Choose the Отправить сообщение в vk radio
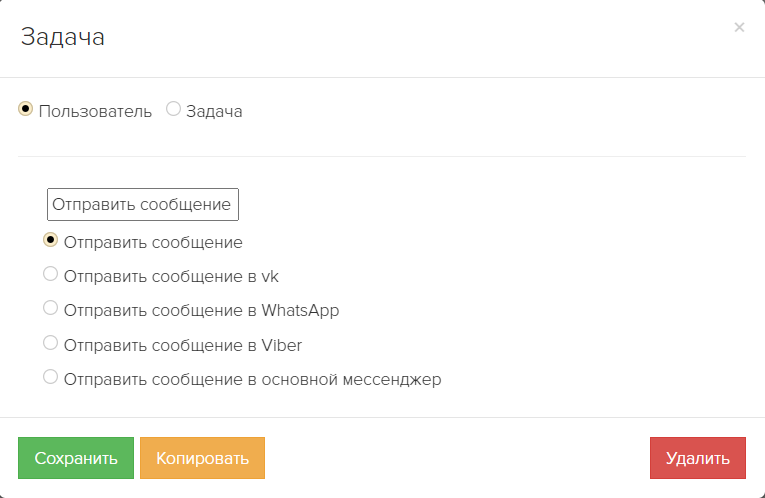 [x=50, y=274]
